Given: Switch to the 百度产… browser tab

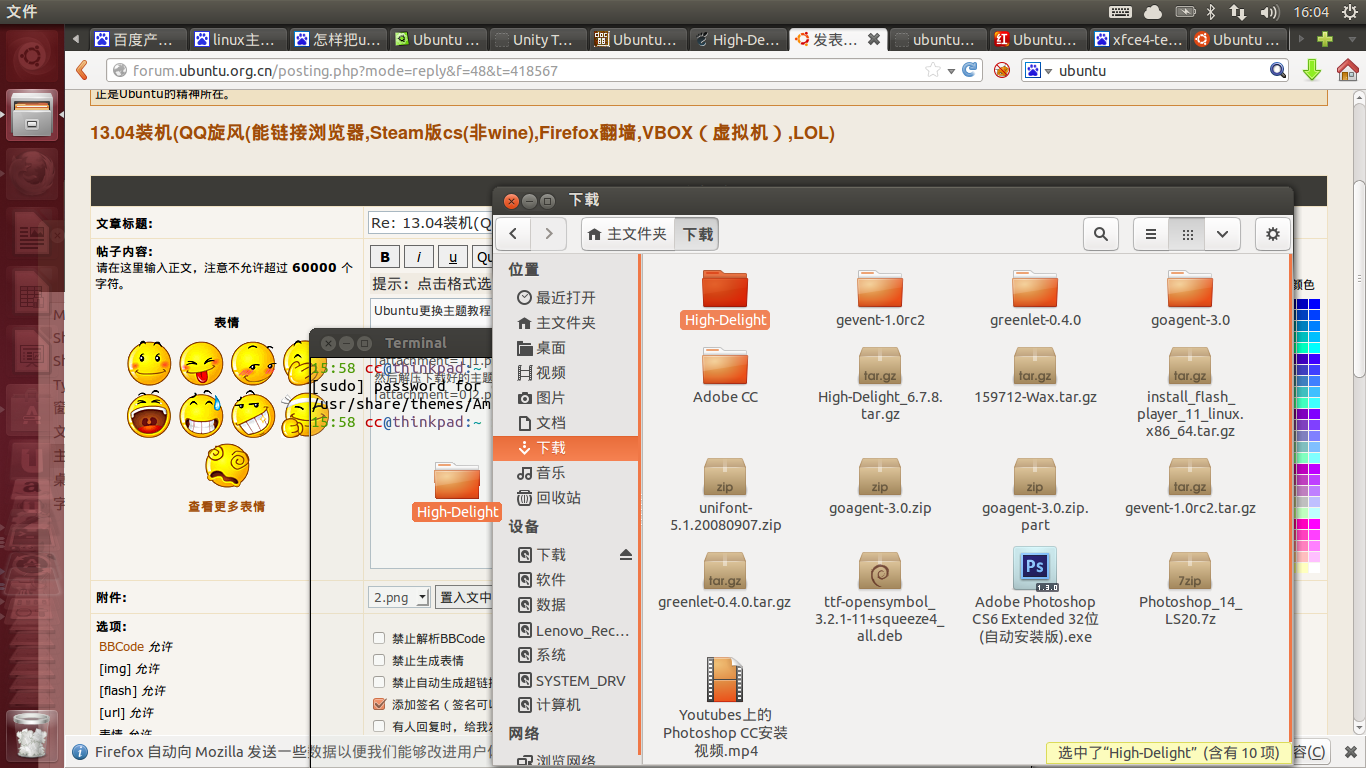Looking at the screenshot, I should (x=140, y=40).
